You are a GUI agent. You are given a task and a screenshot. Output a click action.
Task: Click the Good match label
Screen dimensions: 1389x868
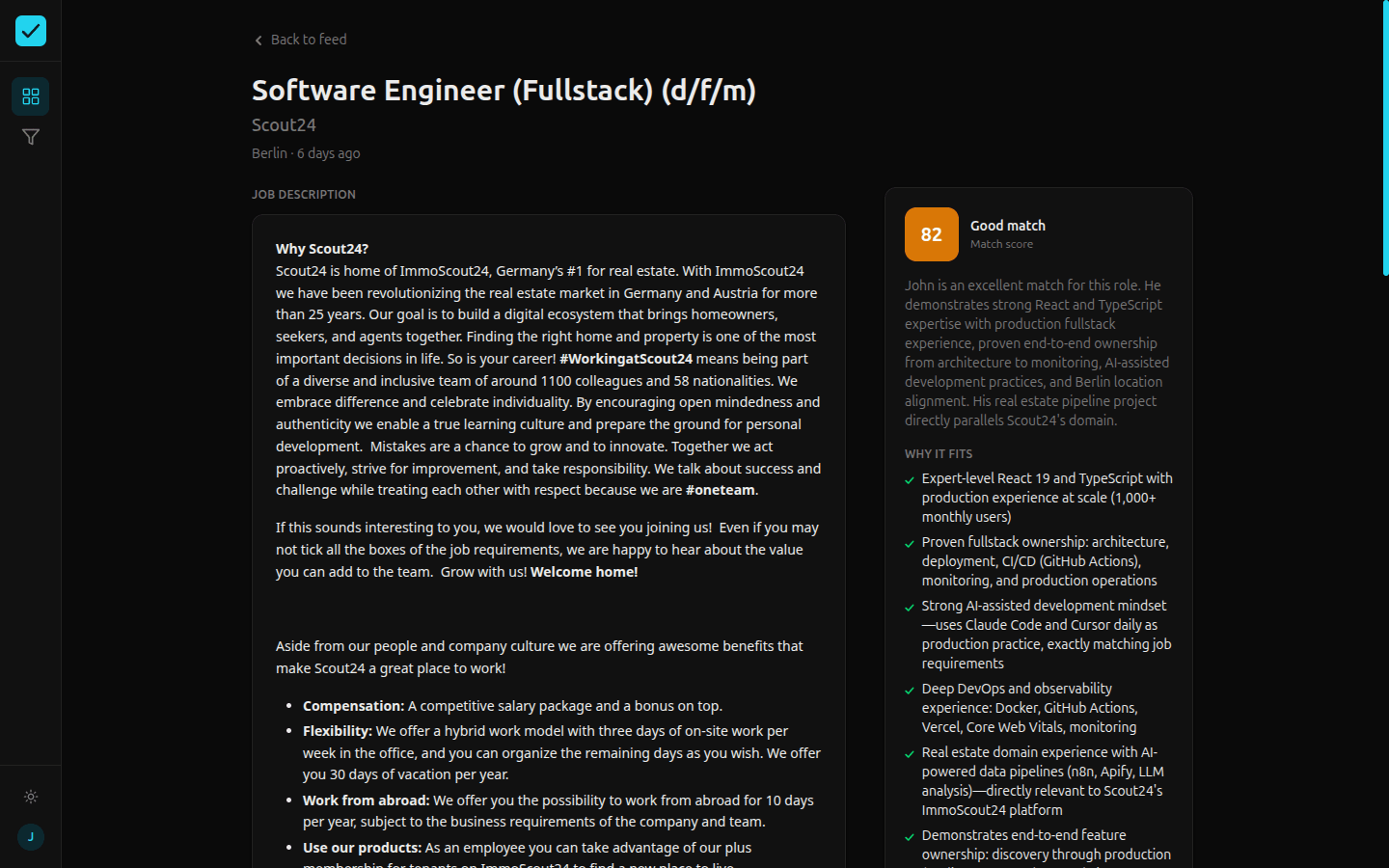click(1007, 225)
